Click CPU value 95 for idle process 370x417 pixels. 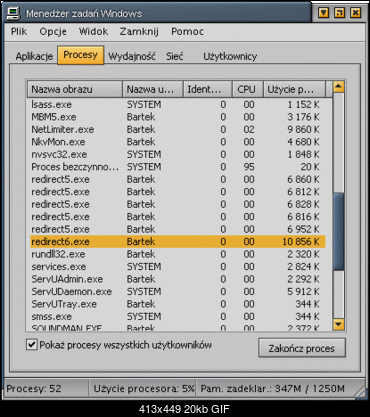coord(249,167)
